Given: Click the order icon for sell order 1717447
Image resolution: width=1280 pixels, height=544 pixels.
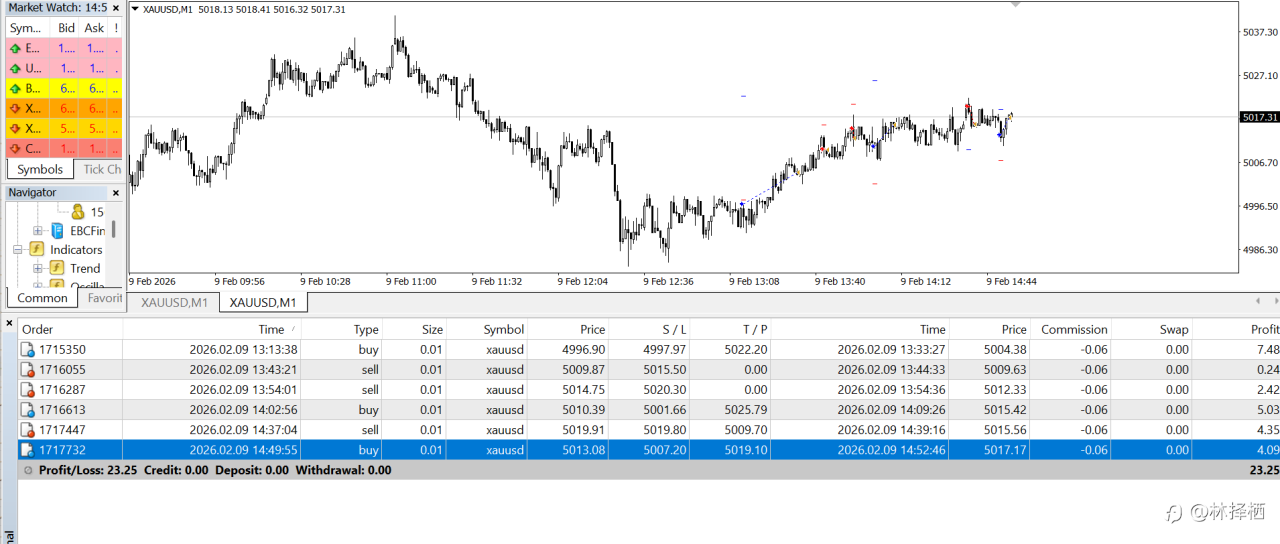Looking at the screenshot, I should pyautogui.click(x=28, y=430).
